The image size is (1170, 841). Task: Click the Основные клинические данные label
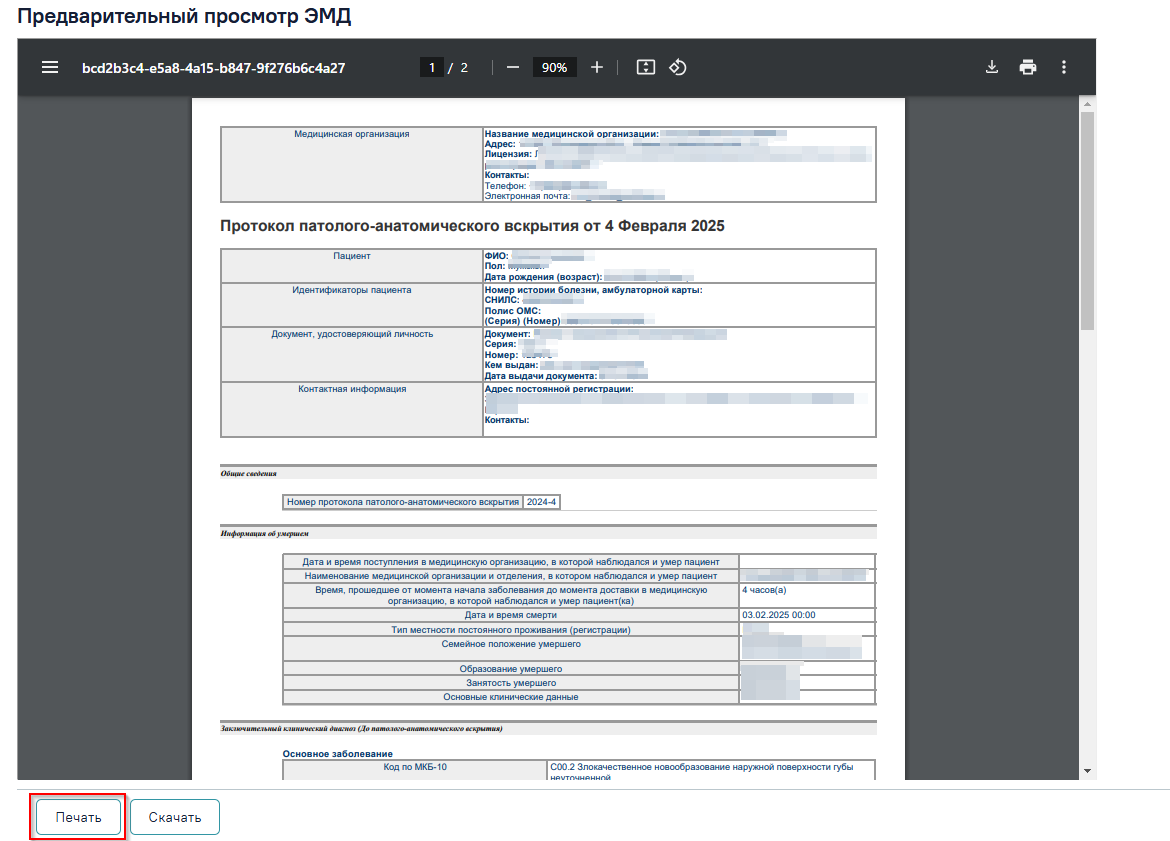click(511, 698)
